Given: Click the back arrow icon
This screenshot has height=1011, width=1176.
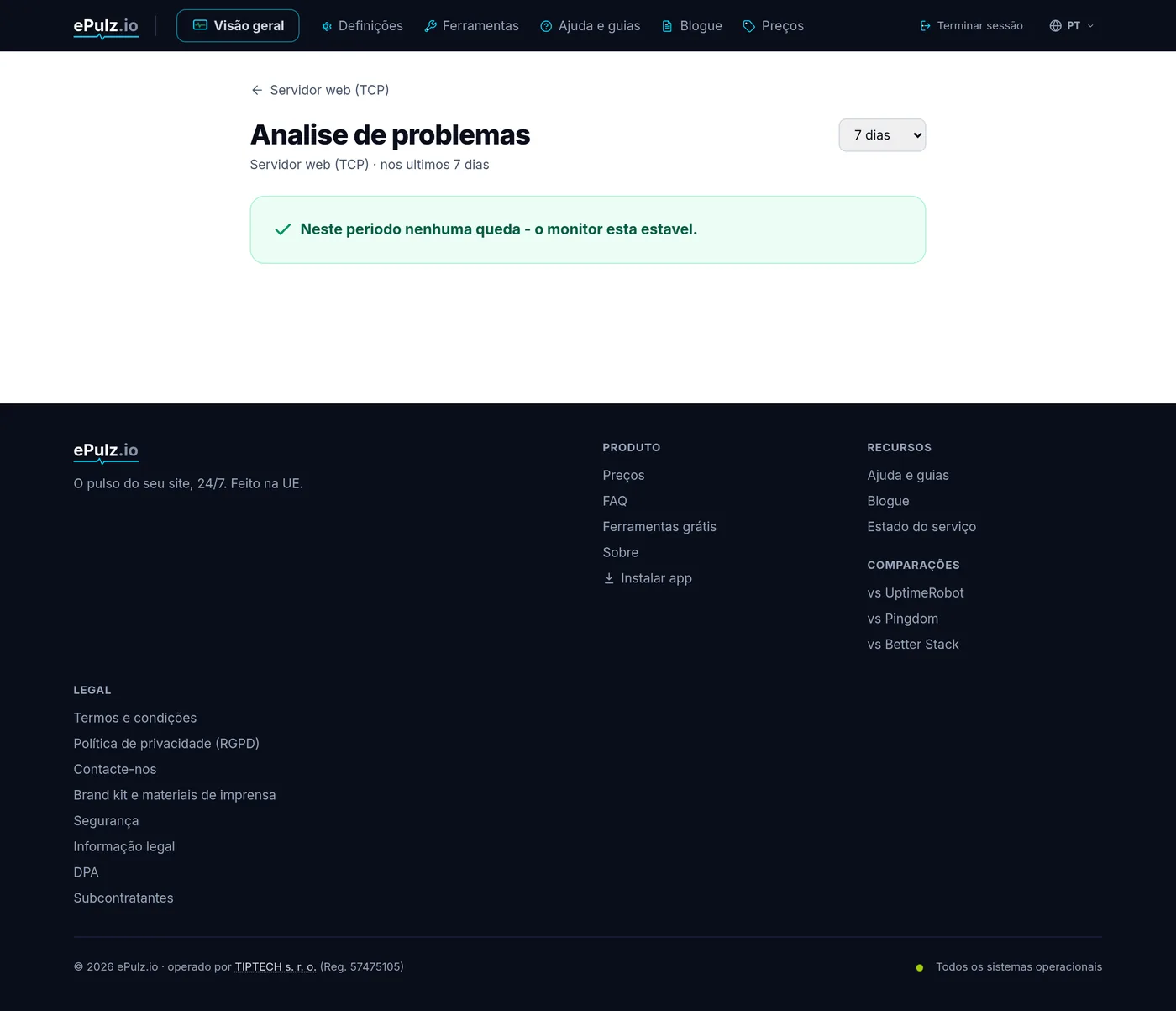Looking at the screenshot, I should (x=257, y=90).
